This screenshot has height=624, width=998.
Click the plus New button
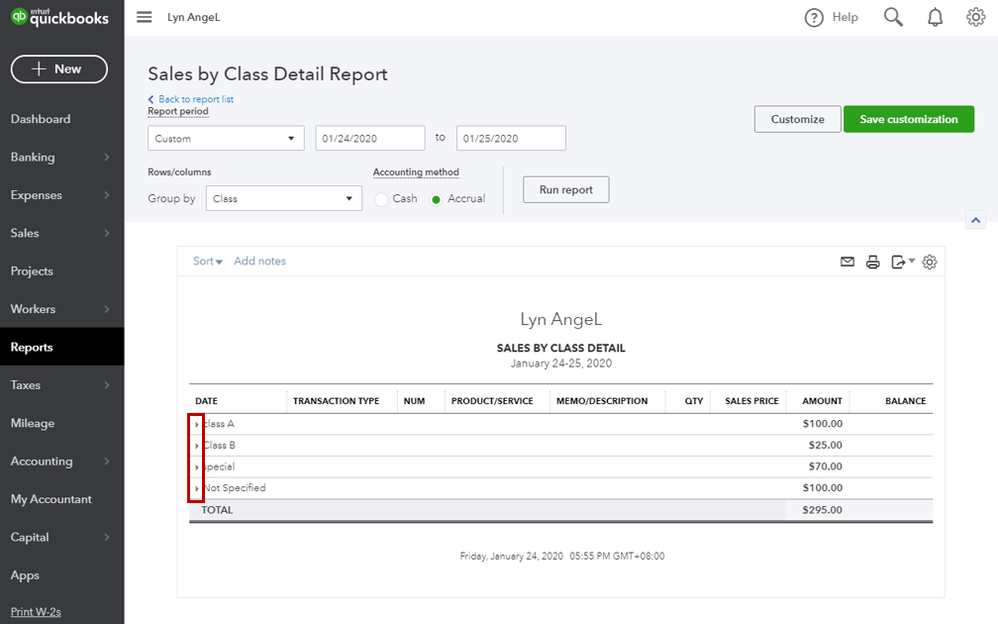click(59, 69)
